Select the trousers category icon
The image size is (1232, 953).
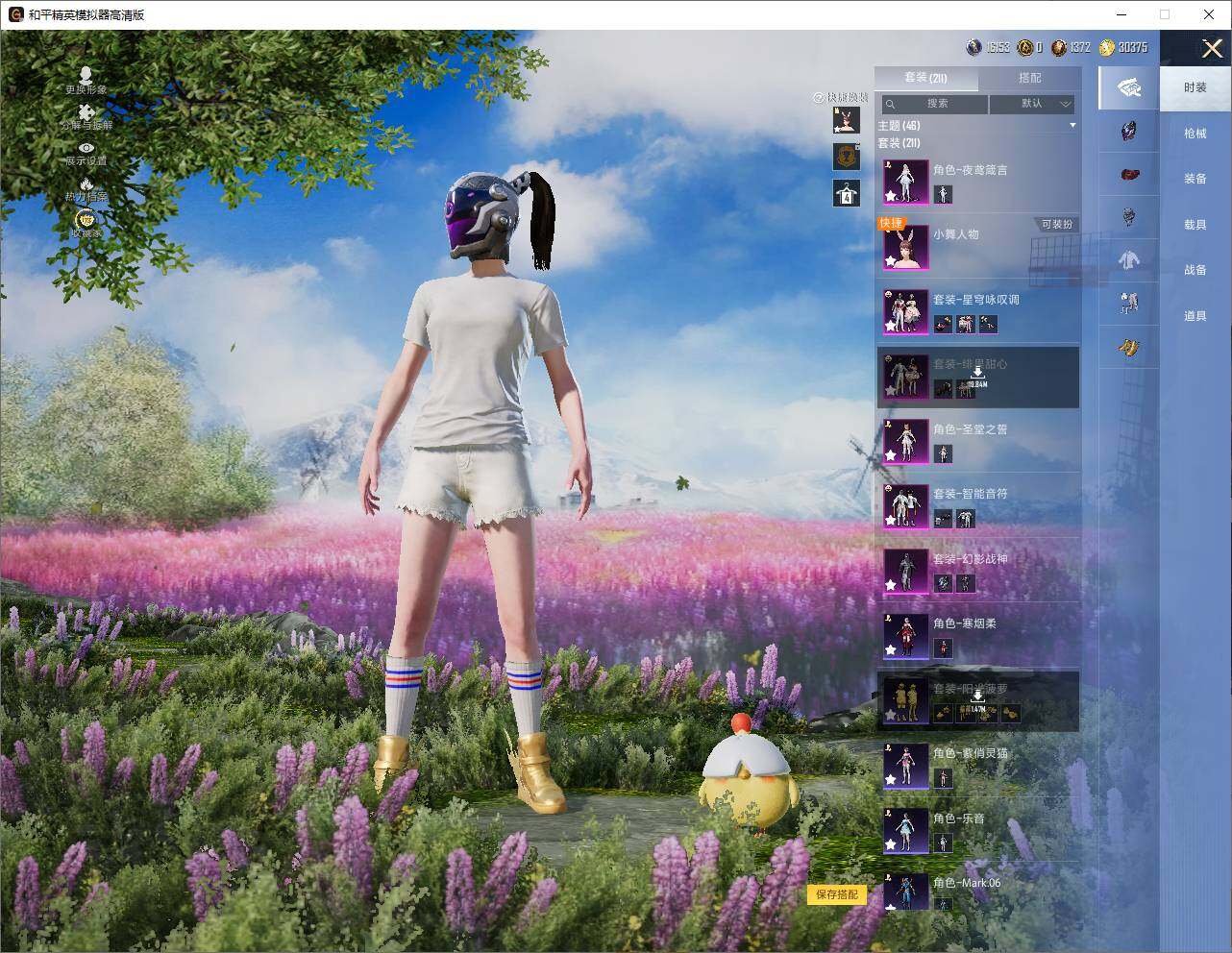pyautogui.click(x=1128, y=303)
